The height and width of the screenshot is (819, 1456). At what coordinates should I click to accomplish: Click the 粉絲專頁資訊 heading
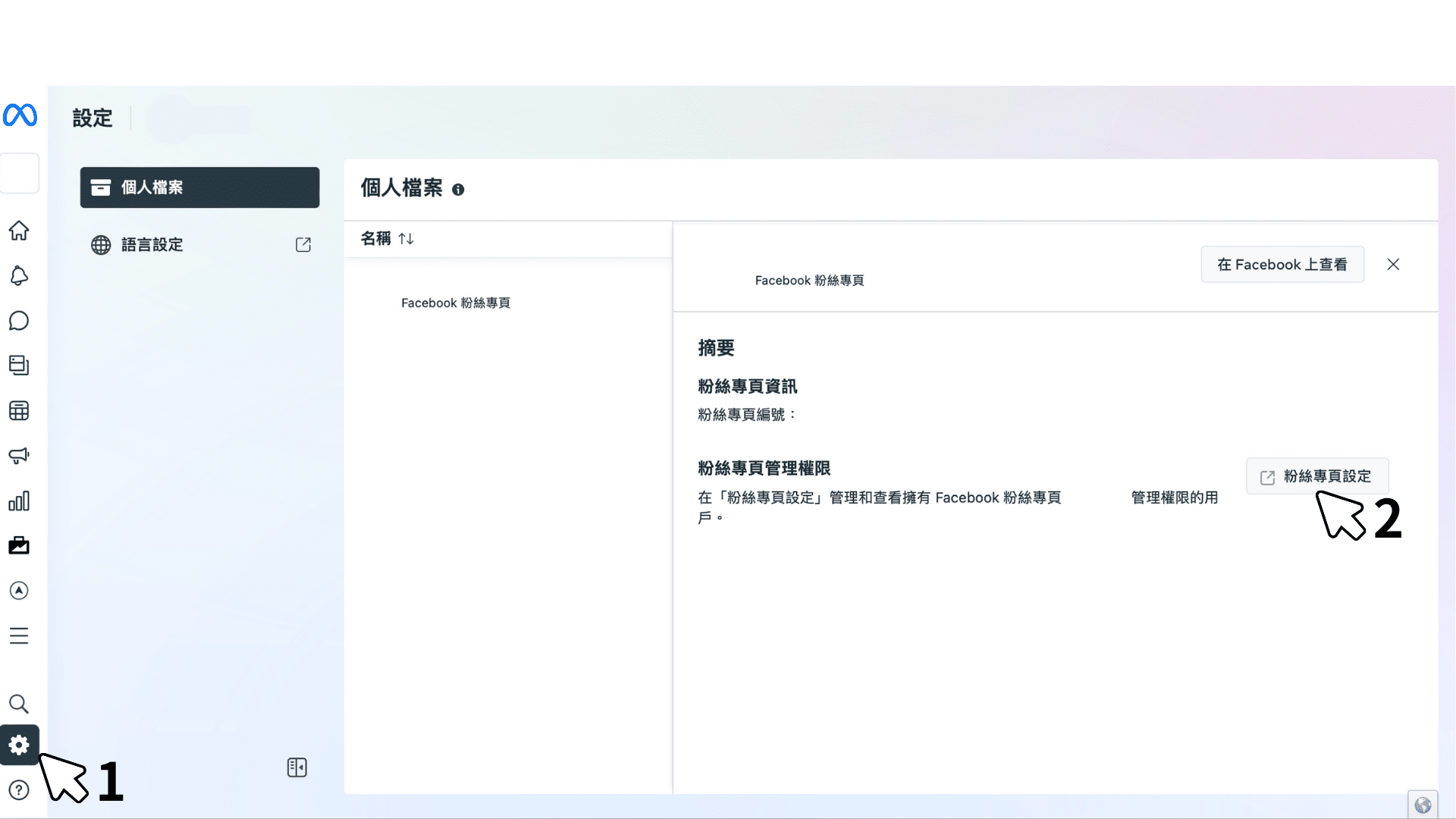tap(747, 387)
